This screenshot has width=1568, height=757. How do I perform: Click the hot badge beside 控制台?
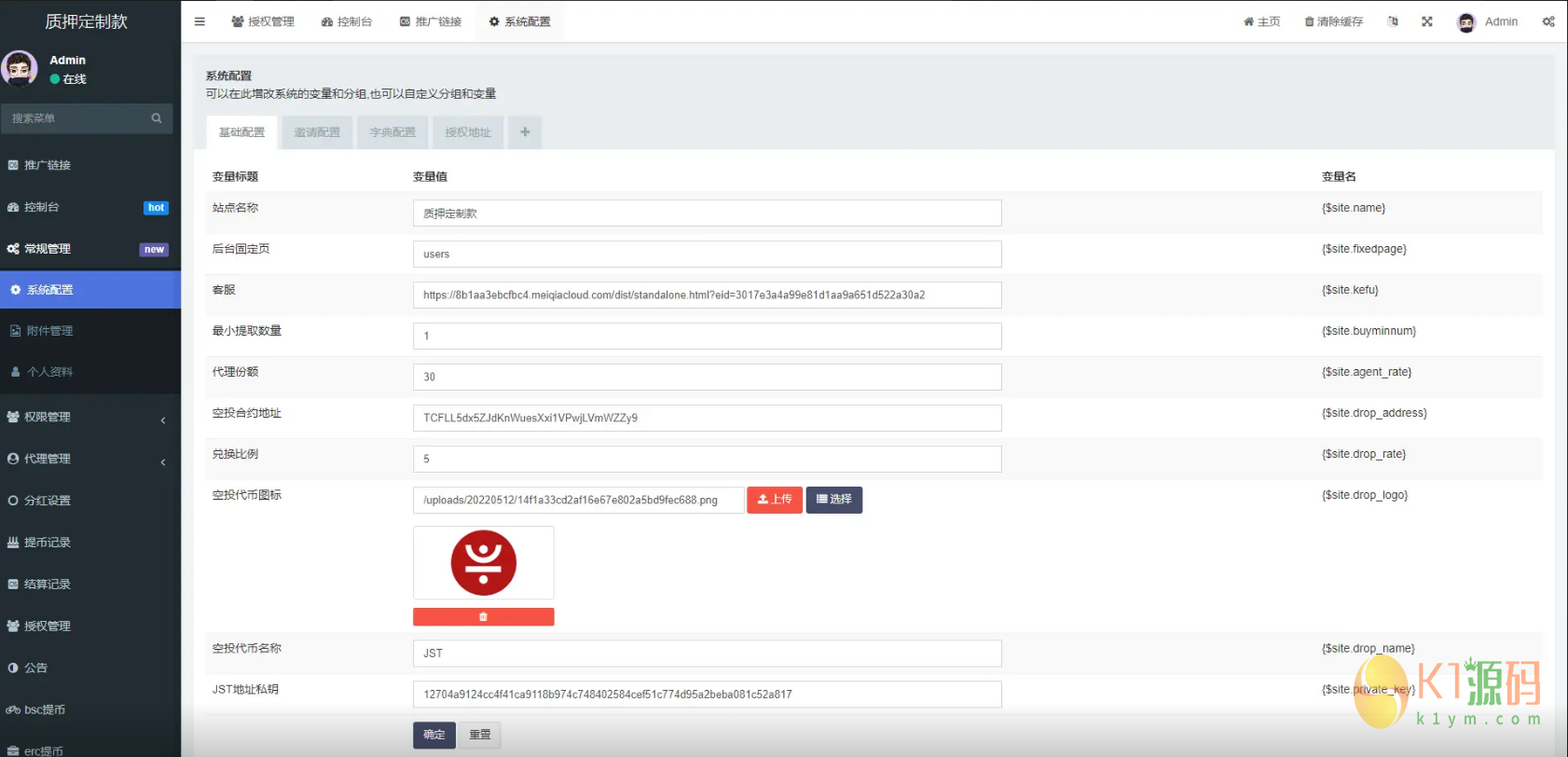(x=157, y=208)
